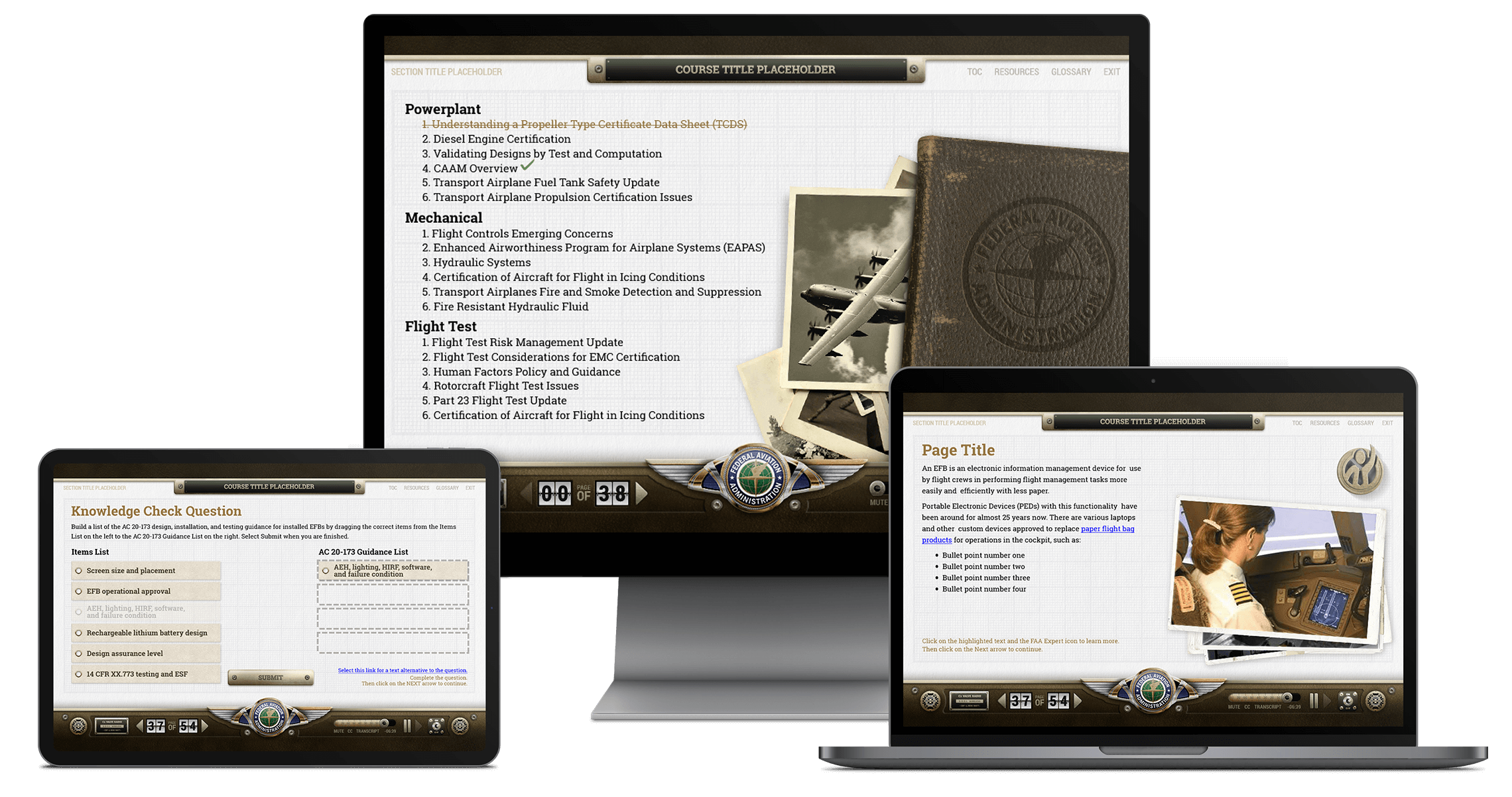The height and width of the screenshot is (797, 1512).
Task: Select radio button for EFB operational approval
Action: (x=79, y=591)
